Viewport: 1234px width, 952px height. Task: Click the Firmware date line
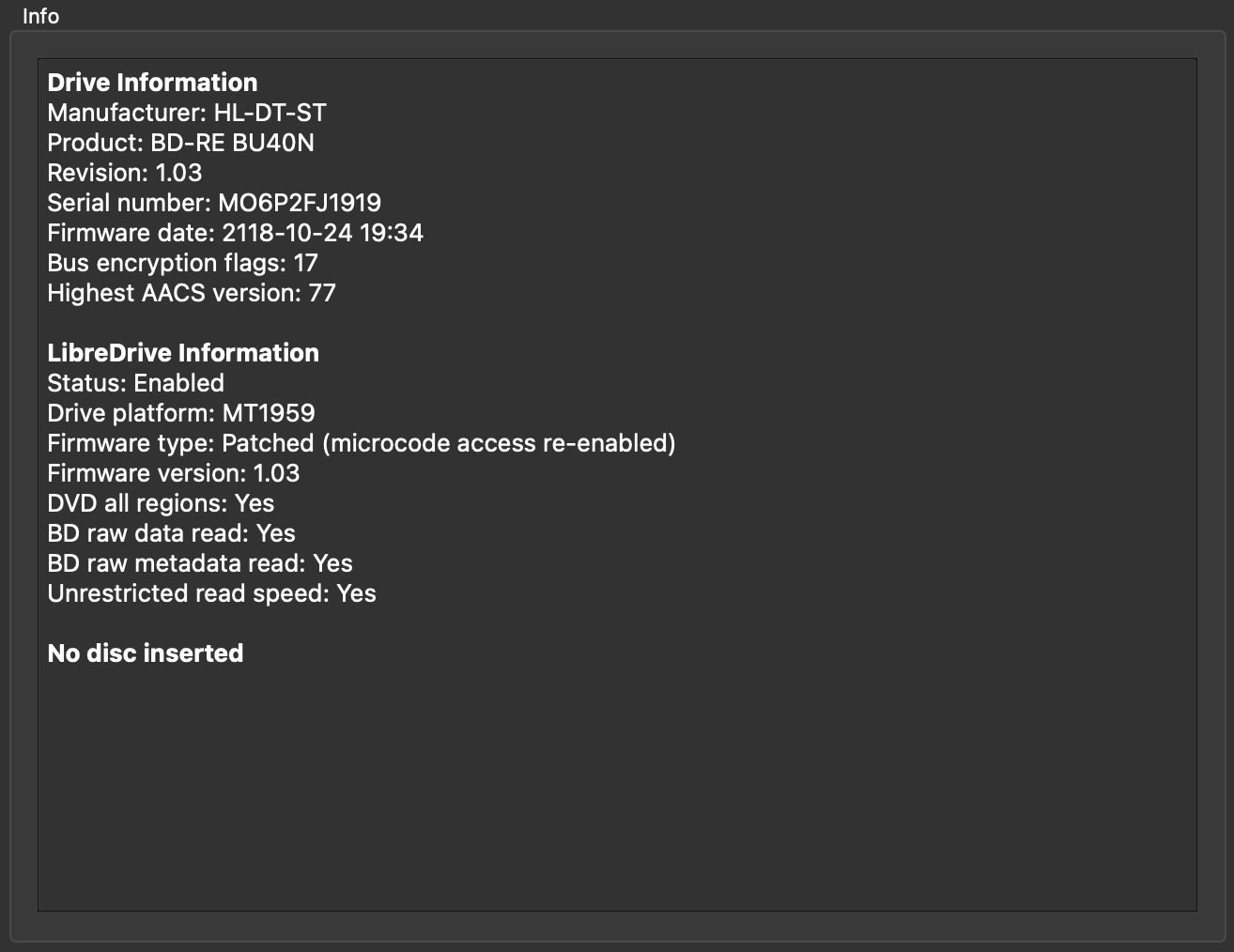click(x=235, y=233)
